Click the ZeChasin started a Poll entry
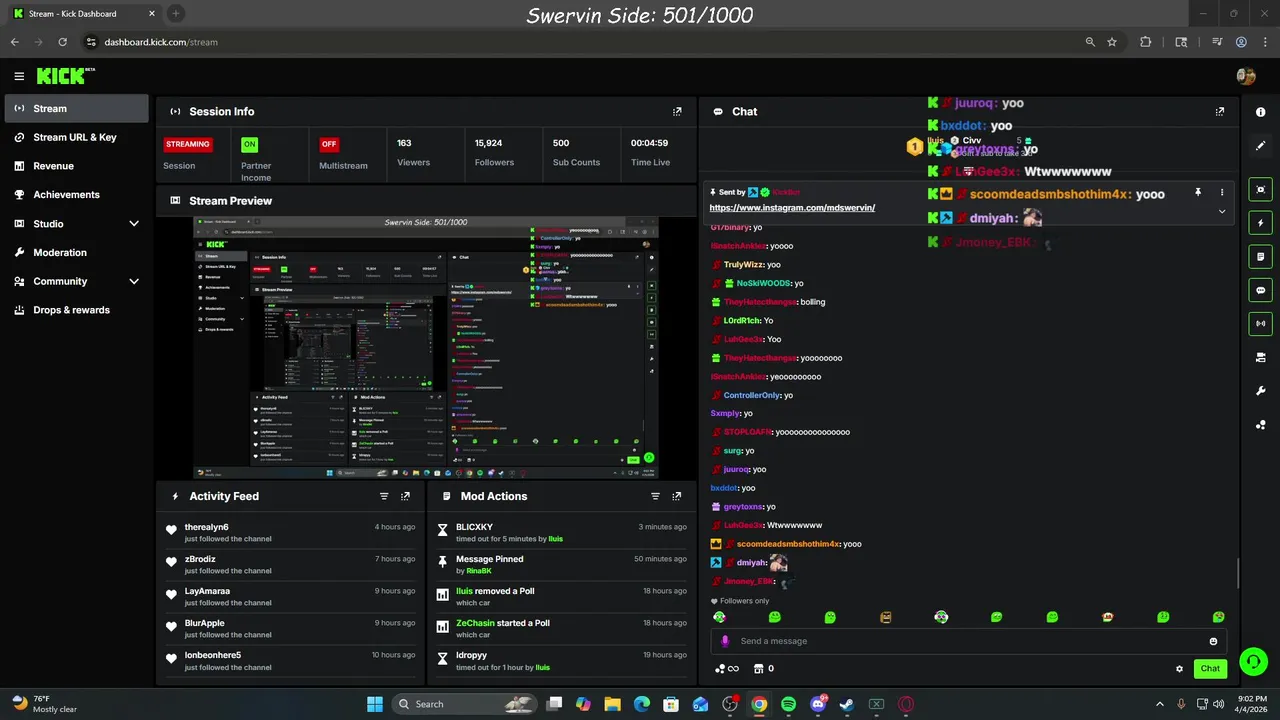Image resolution: width=1280 pixels, height=720 pixels. 562,628
